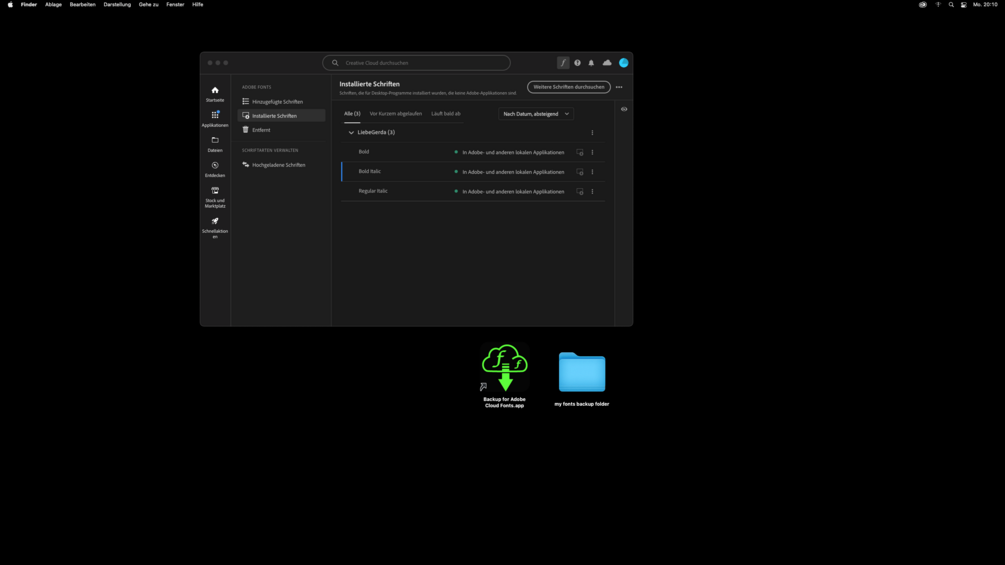Open Applikationen in the sidebar

[215, 119]
